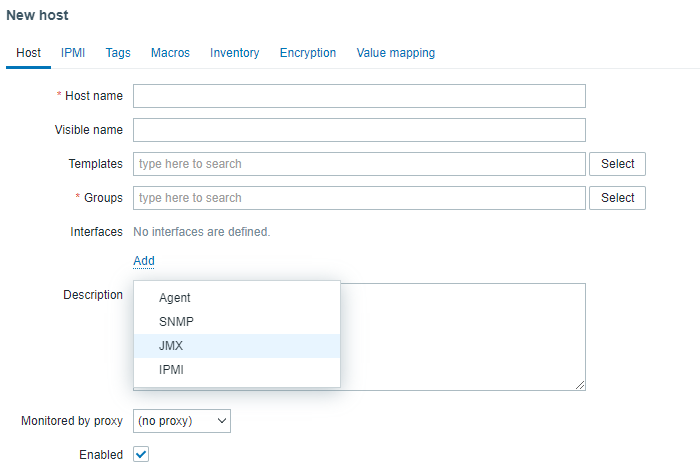Click the Groups search field
The height and width of the screenshot is (467, 700).
tap(359, 198)
